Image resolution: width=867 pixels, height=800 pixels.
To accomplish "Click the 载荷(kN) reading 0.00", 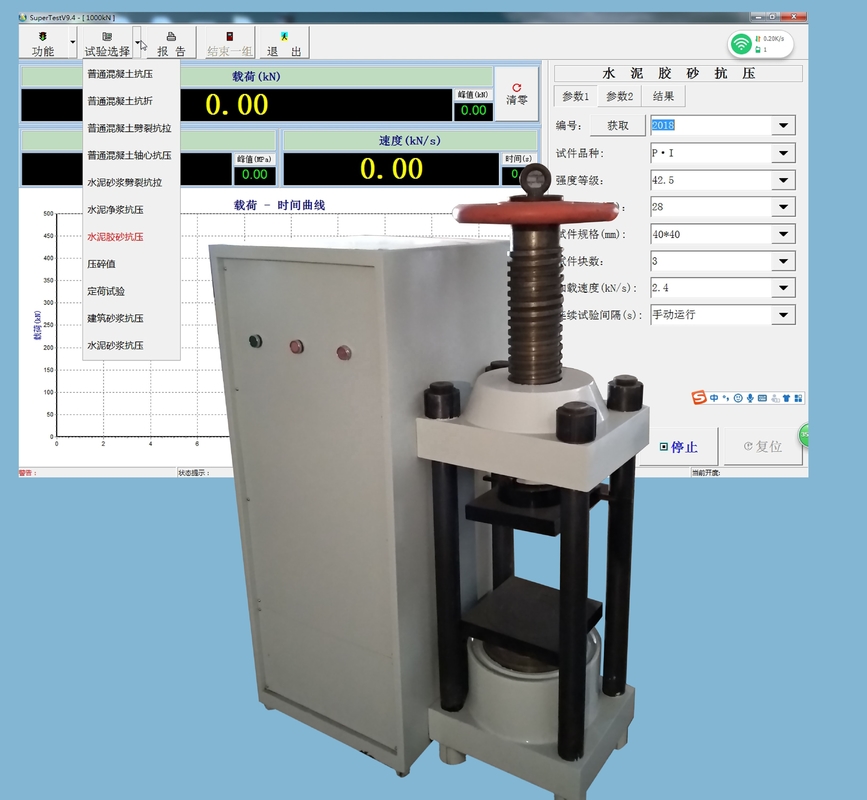I will pyautogui.click(x=237, y=104).
